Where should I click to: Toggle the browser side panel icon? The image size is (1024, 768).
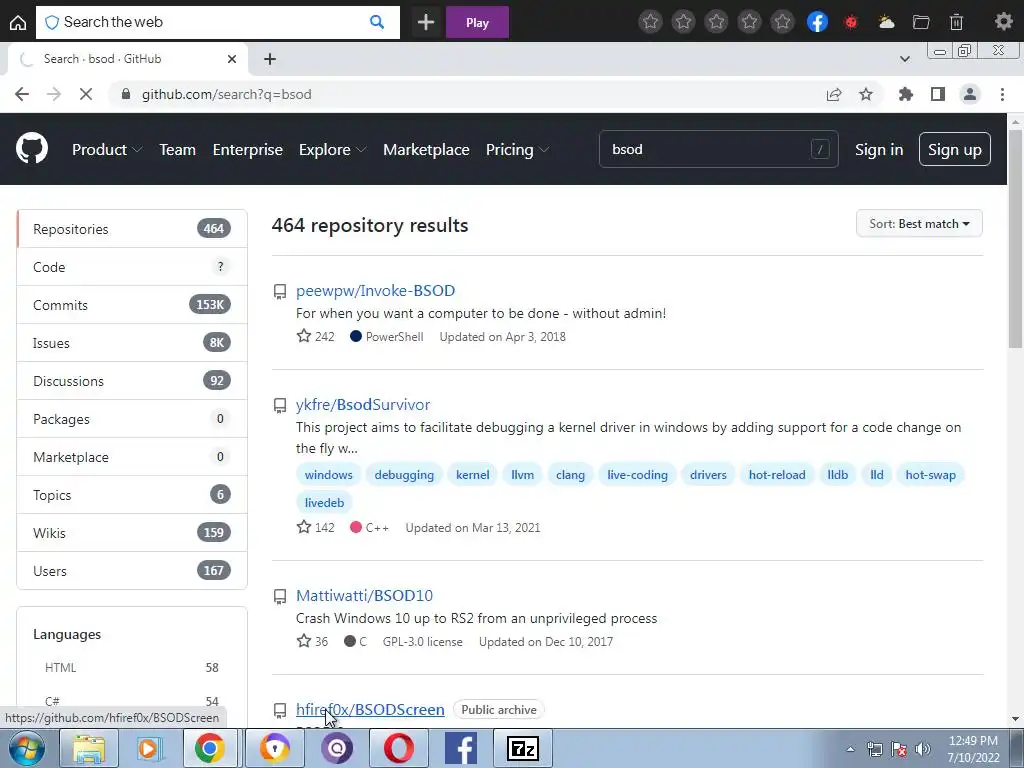point(938,94)
